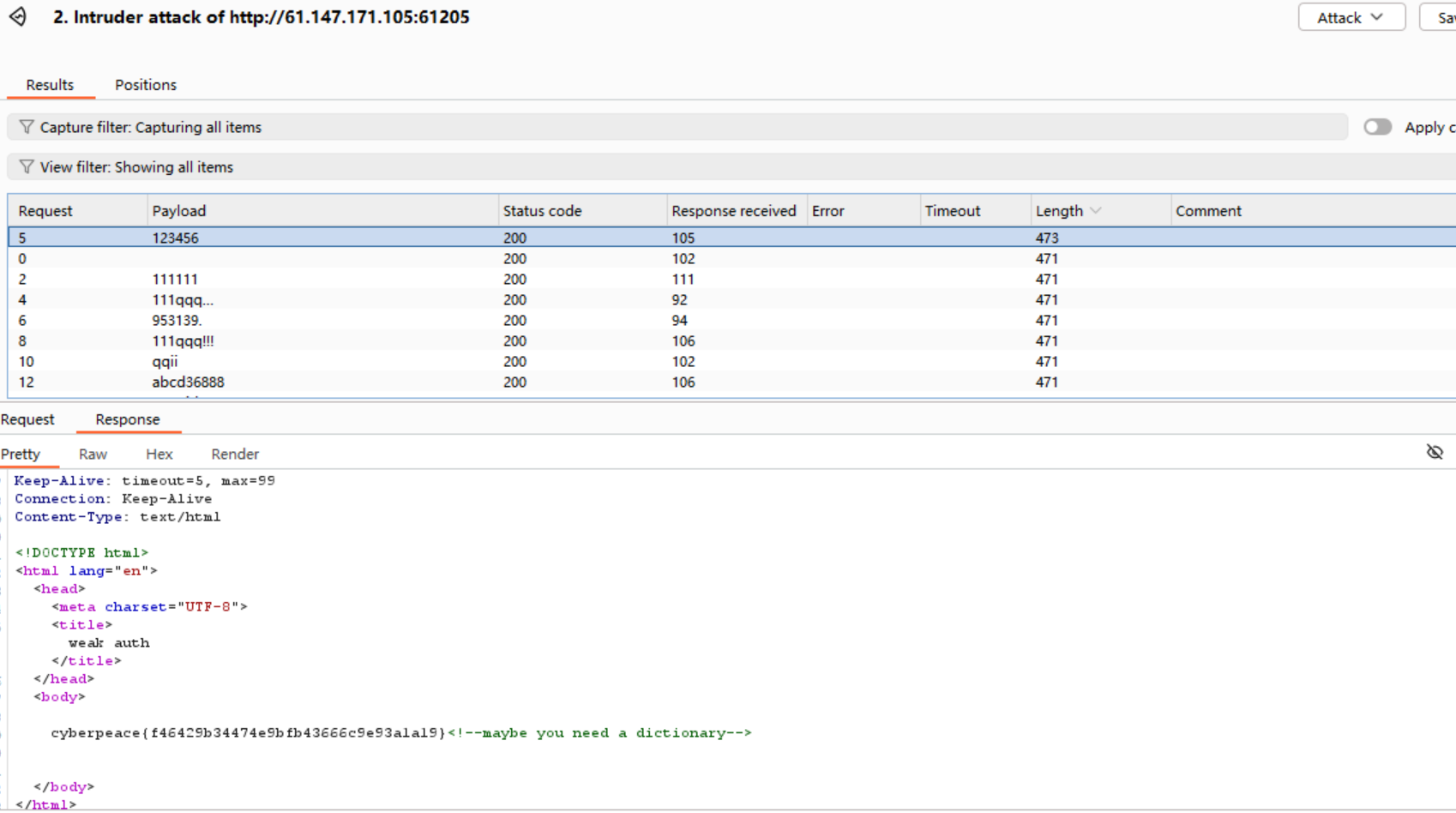Click the Connection: Keep-Alive header line
Image resolution: width=1456 pixels, height=813 pixels.
(113, 498)
